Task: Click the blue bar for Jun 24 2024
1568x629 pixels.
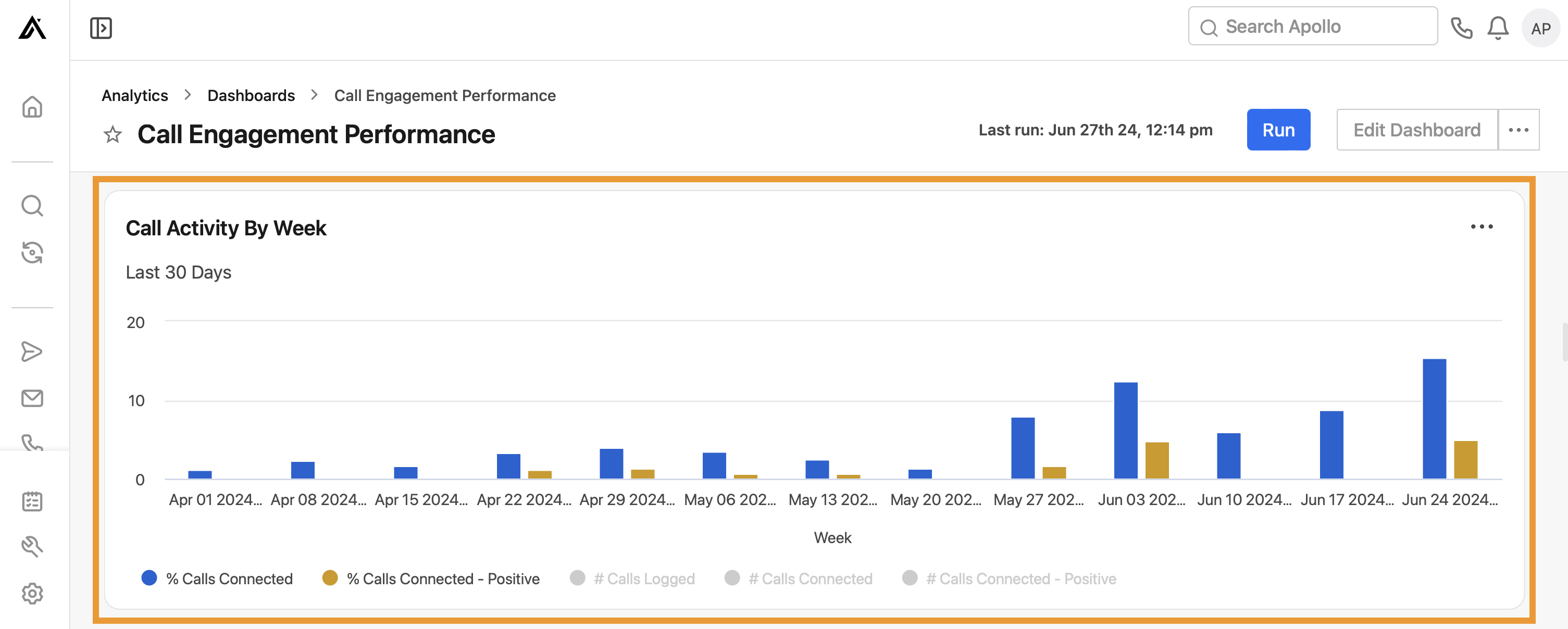Action: pyautogui.click(x=1434, y=419)
